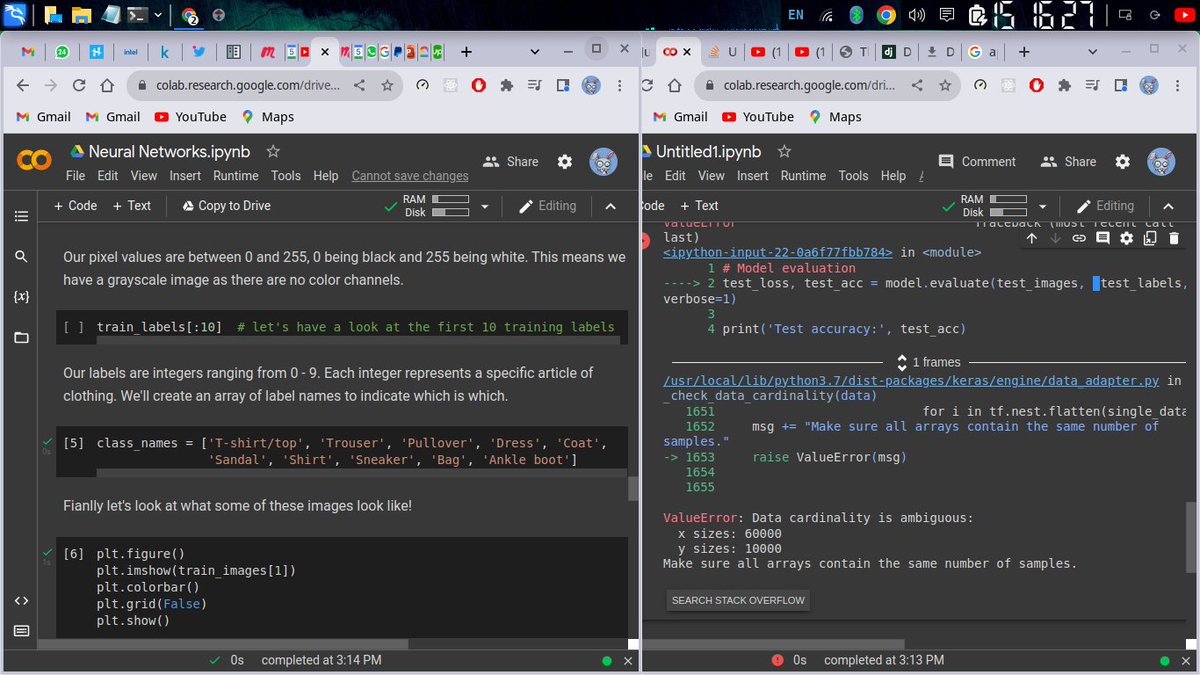Image resolution: width=1200 pixels, height=675 pixels.
Task: Click Copy to Drive button
Action: [x=227, y=206]
